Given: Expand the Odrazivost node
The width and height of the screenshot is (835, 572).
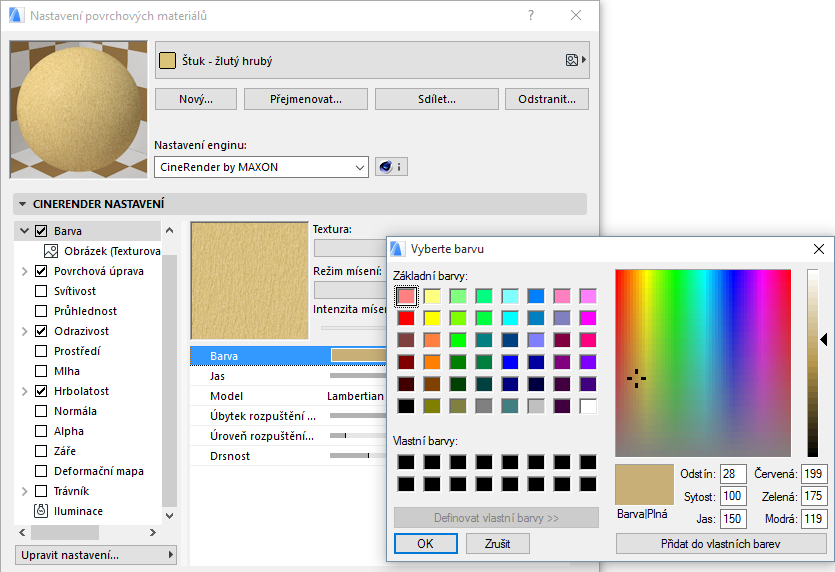Looking at the screenshot, I should tap(24, 331).
